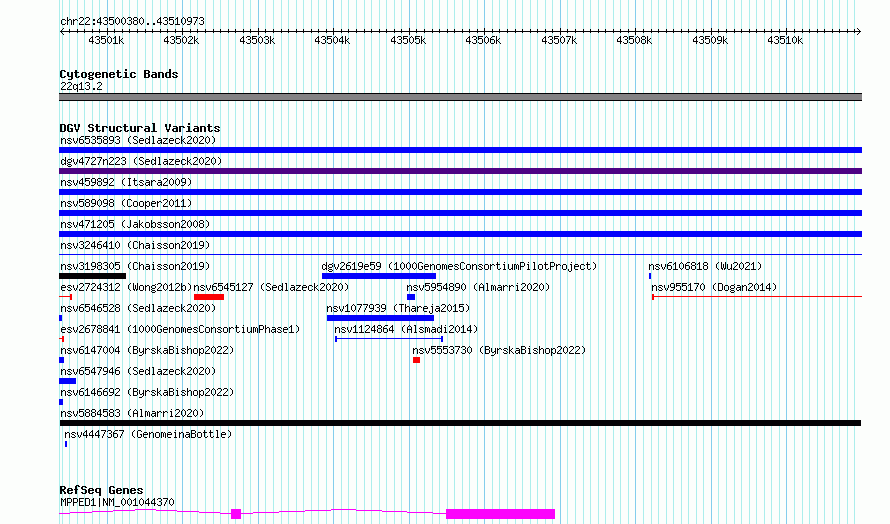
Task: Click black bar of nsv3198305 variant
Action: [x=93, y=276]
